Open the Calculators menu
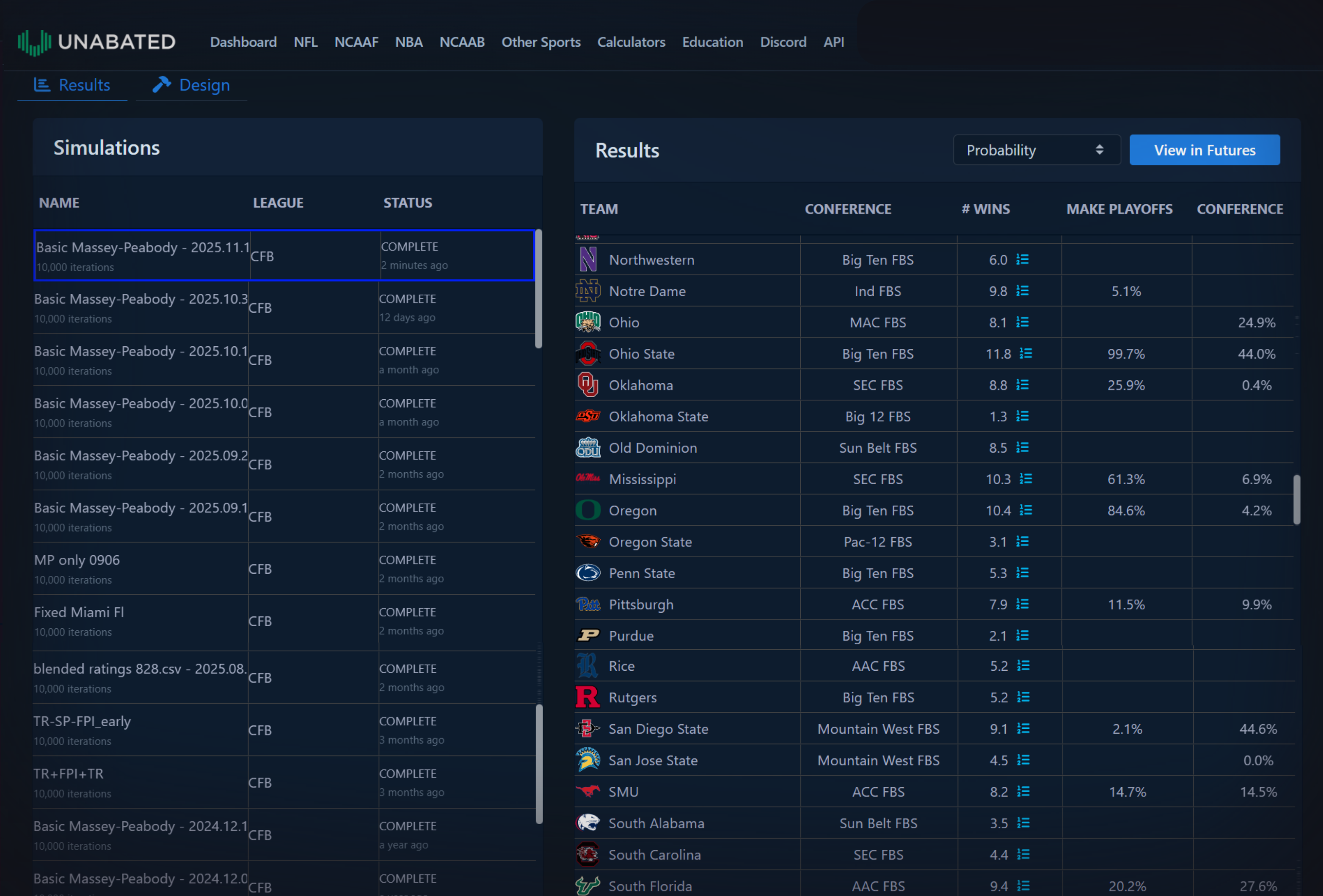 click(x=631, y=42)
